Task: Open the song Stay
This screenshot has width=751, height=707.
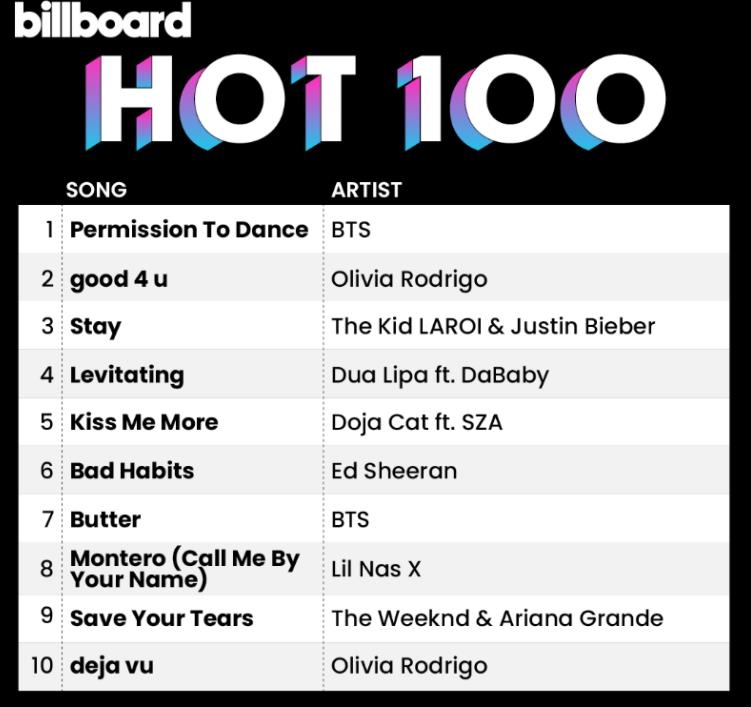Action: click(95, 326)
